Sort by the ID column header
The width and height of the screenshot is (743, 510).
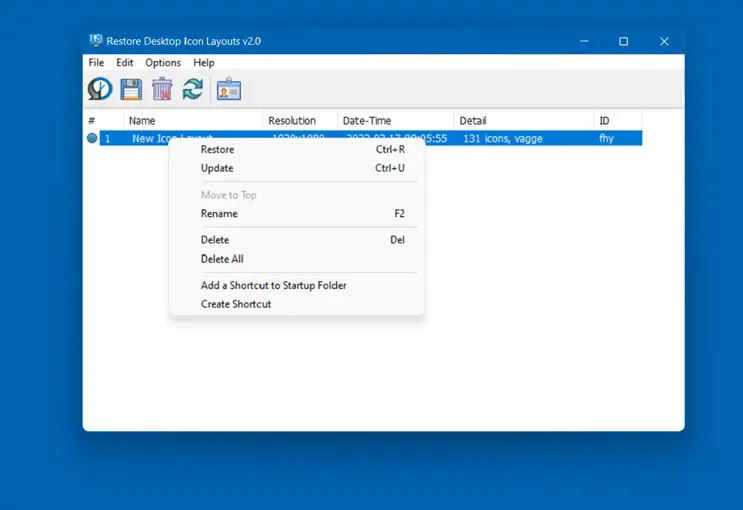click(618, 121)
